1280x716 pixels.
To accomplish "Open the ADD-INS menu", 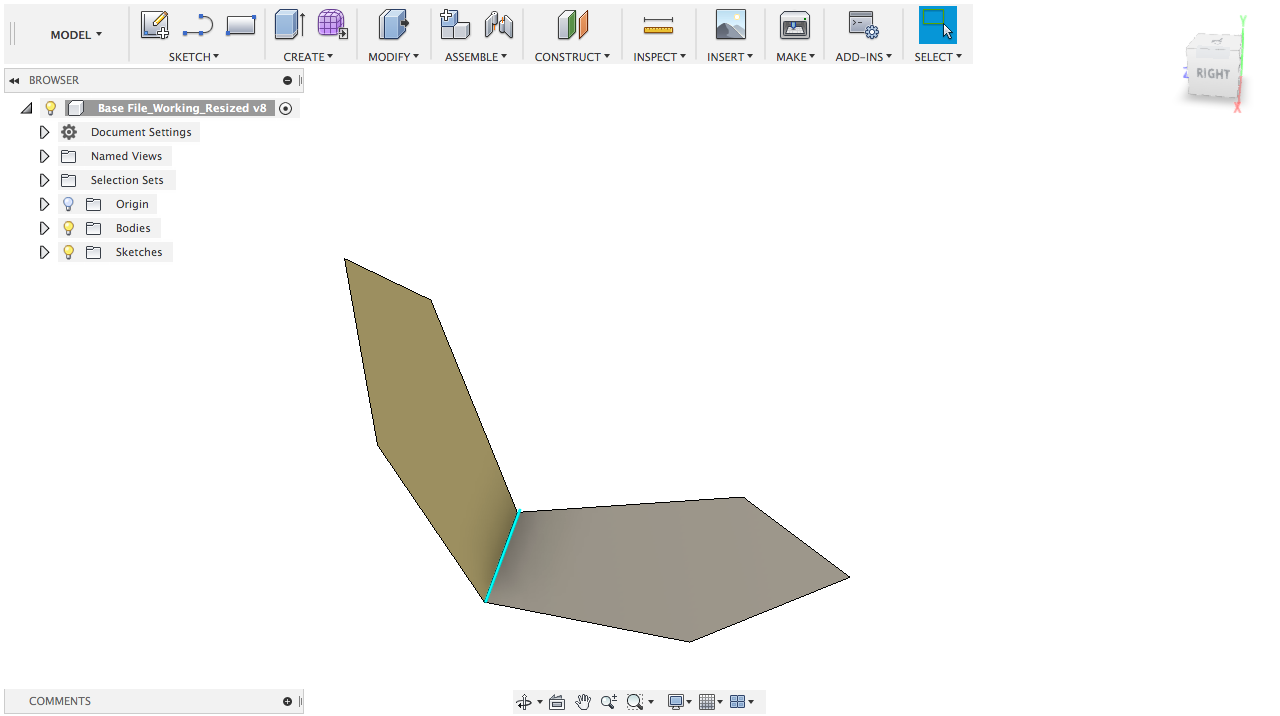I will click(863, 57).
